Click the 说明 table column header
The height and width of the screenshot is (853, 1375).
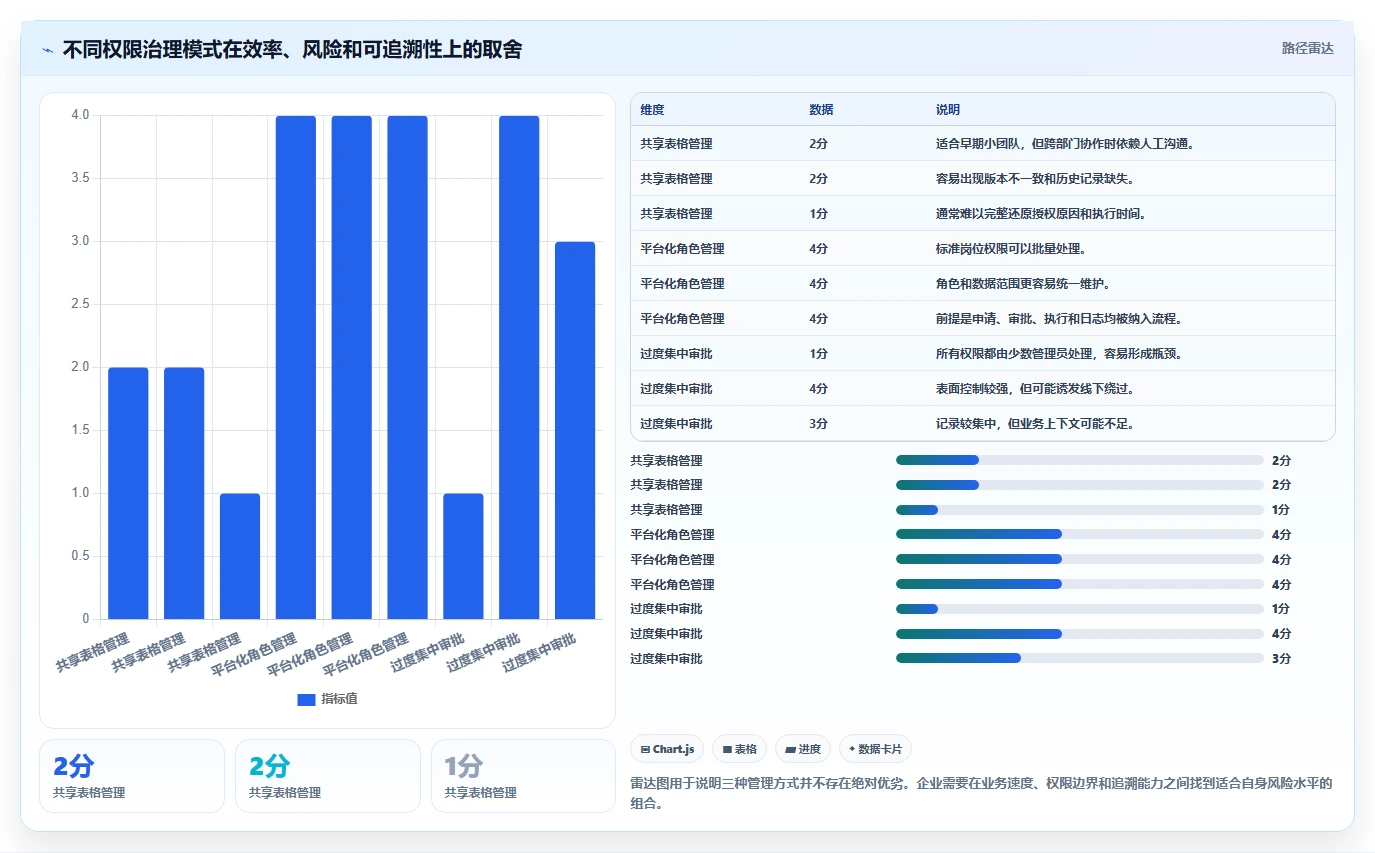pos(948,110)
